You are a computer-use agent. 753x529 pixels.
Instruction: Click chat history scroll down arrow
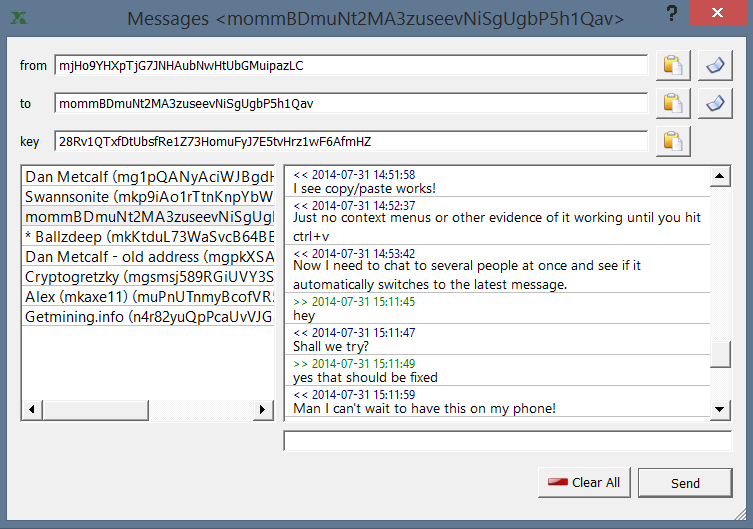pyautogui.click(x=719, y=409)
